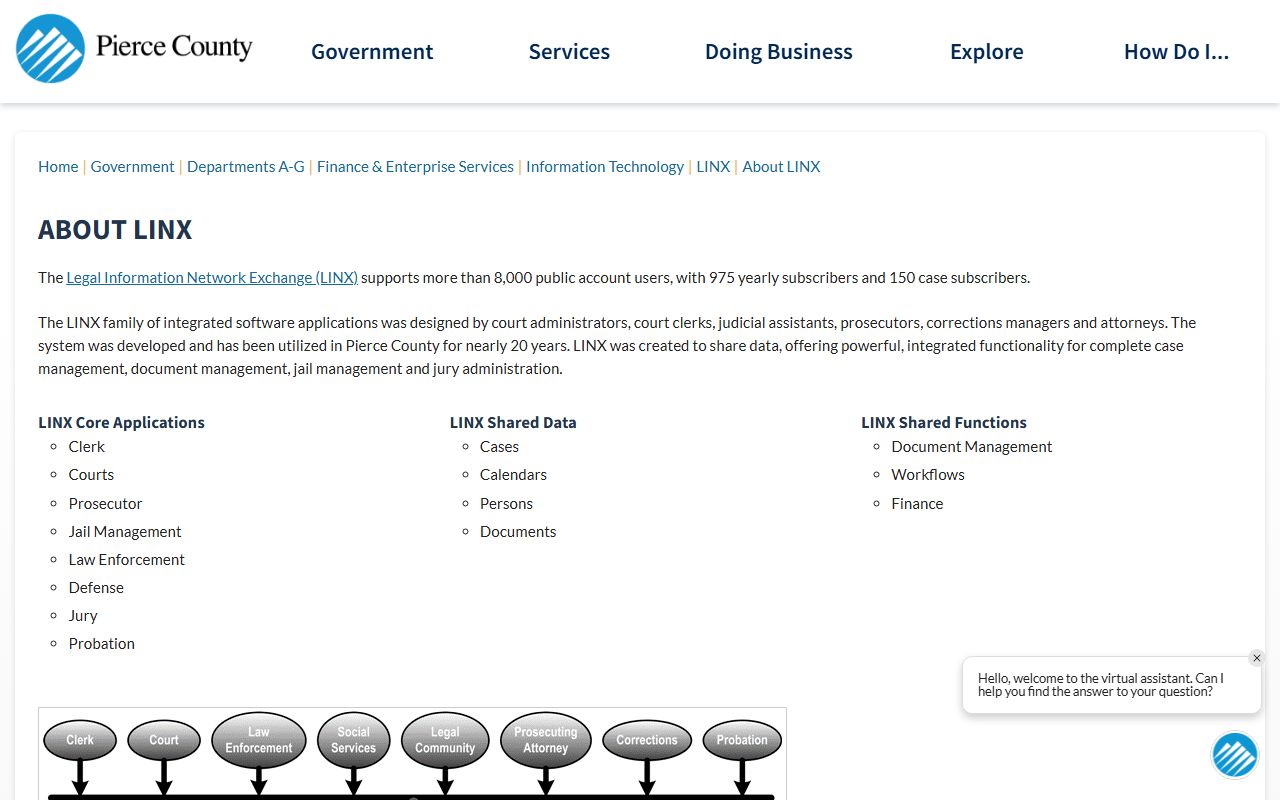Click the LINX Shared Data heading
Viewport: 1280px width, 800px height.
[x=513, y=423]
